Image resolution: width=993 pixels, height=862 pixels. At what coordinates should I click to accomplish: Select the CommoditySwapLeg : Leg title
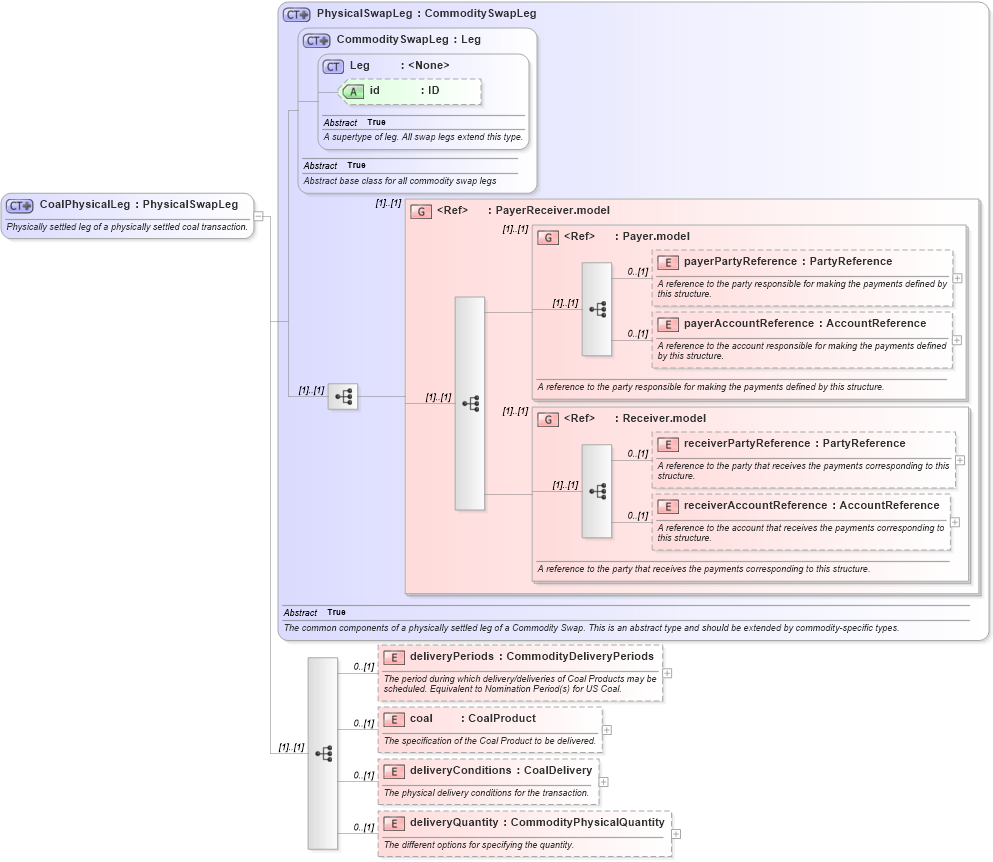408,39
